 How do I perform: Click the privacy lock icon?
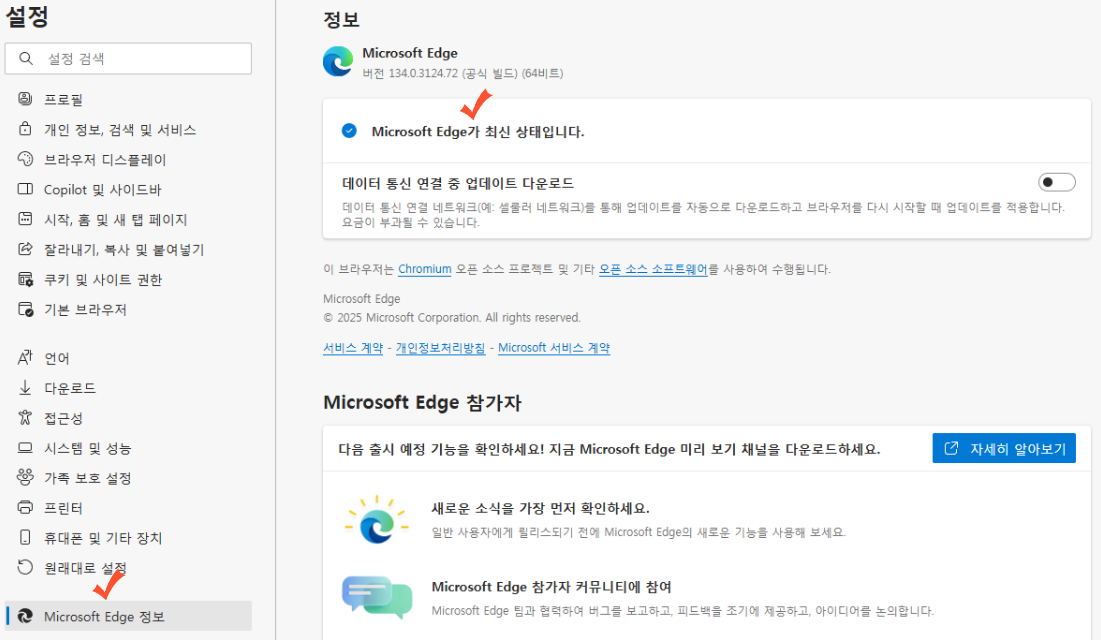25,129
